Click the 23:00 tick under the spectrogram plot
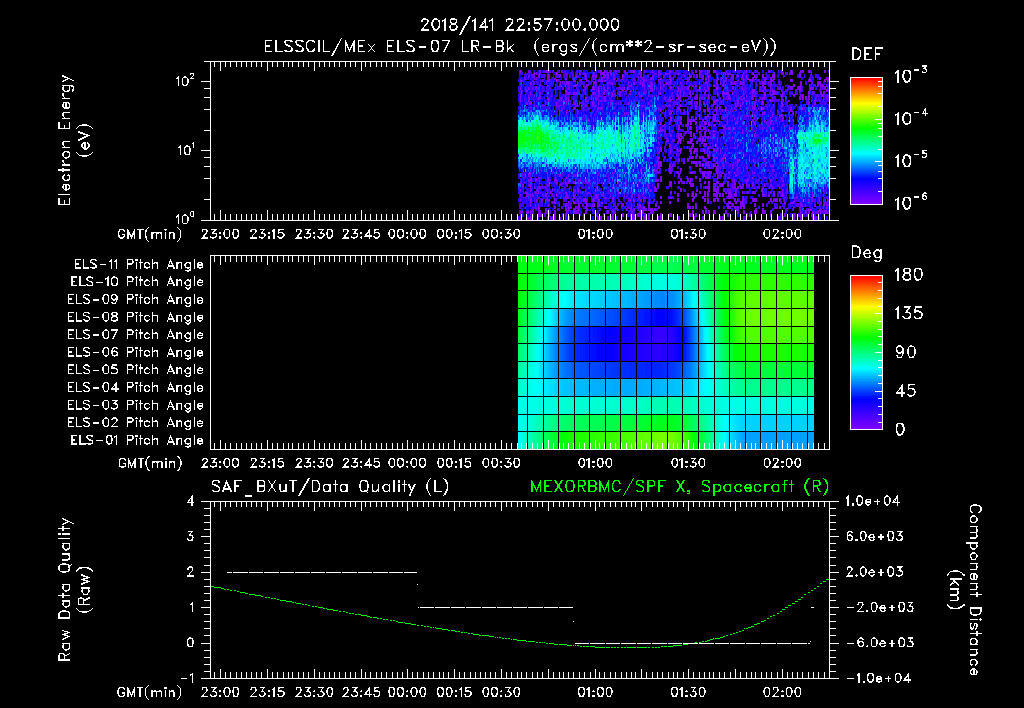The image size is (1024, 708). point(220,234)
